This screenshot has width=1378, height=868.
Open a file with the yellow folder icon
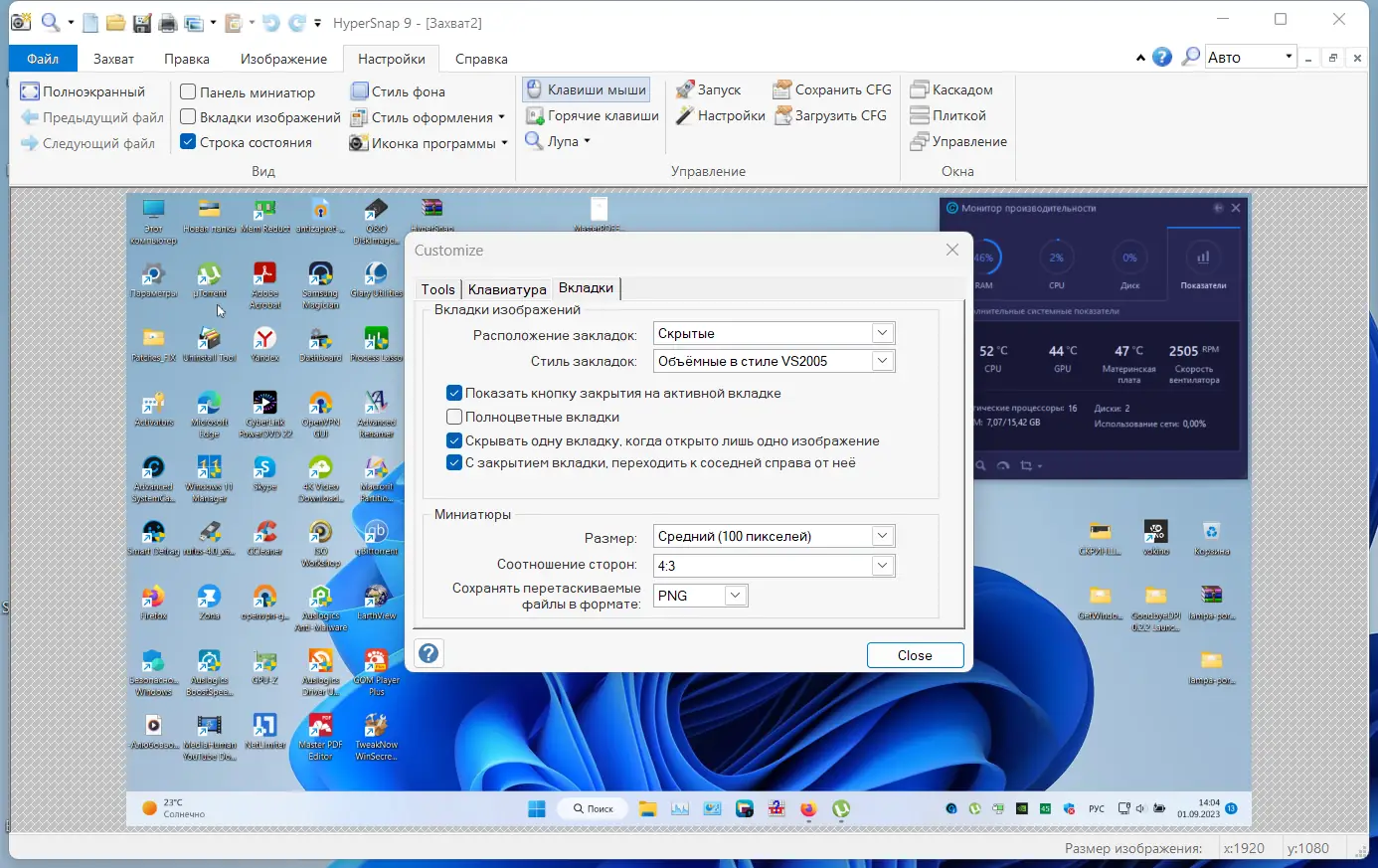point(115,22)
